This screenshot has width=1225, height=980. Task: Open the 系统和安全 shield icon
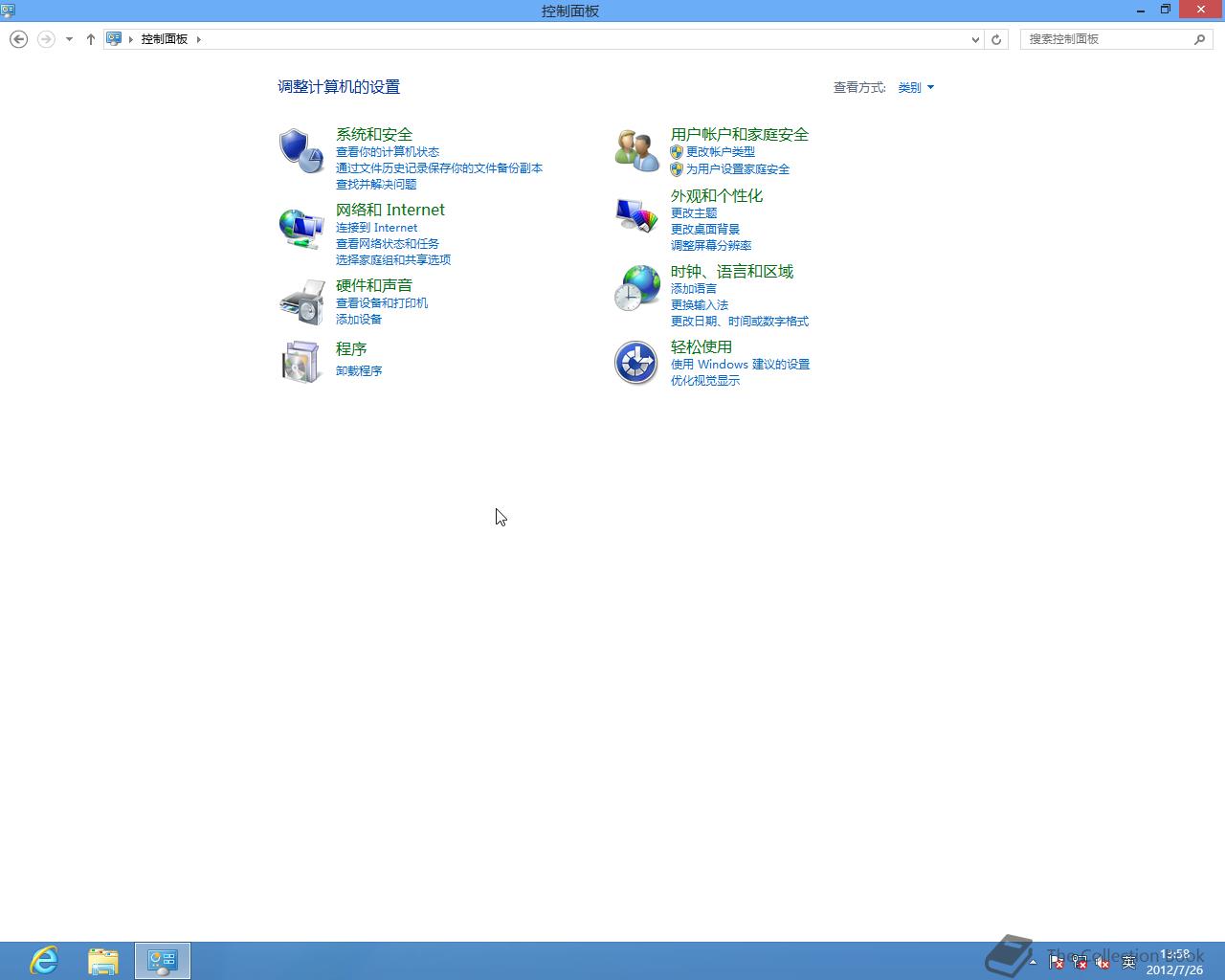click(x=301, y=151)
